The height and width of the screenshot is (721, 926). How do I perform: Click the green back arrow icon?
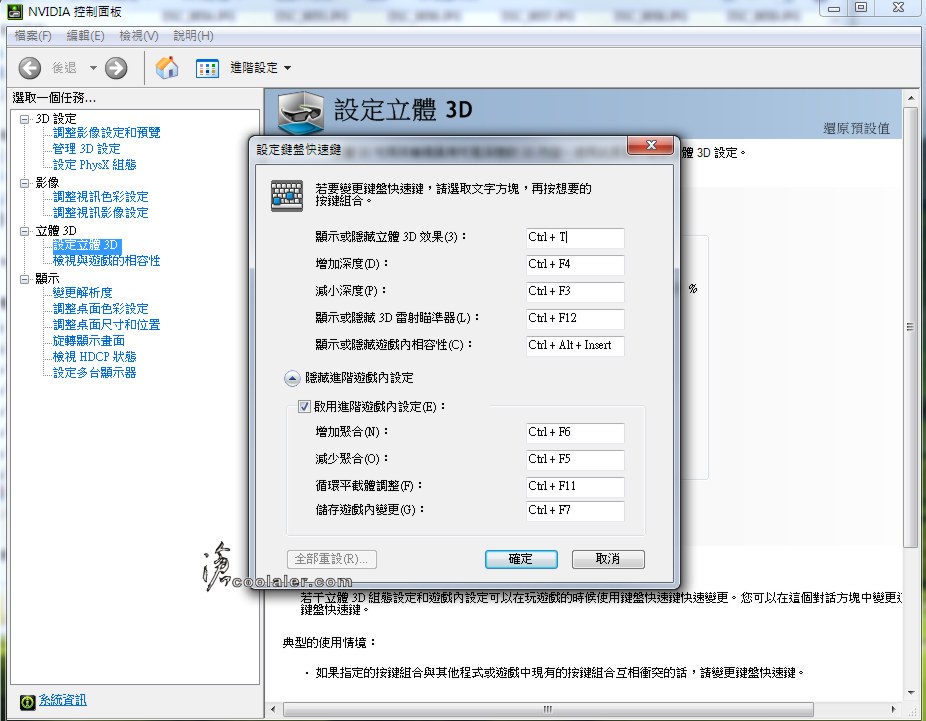[30, 68]
